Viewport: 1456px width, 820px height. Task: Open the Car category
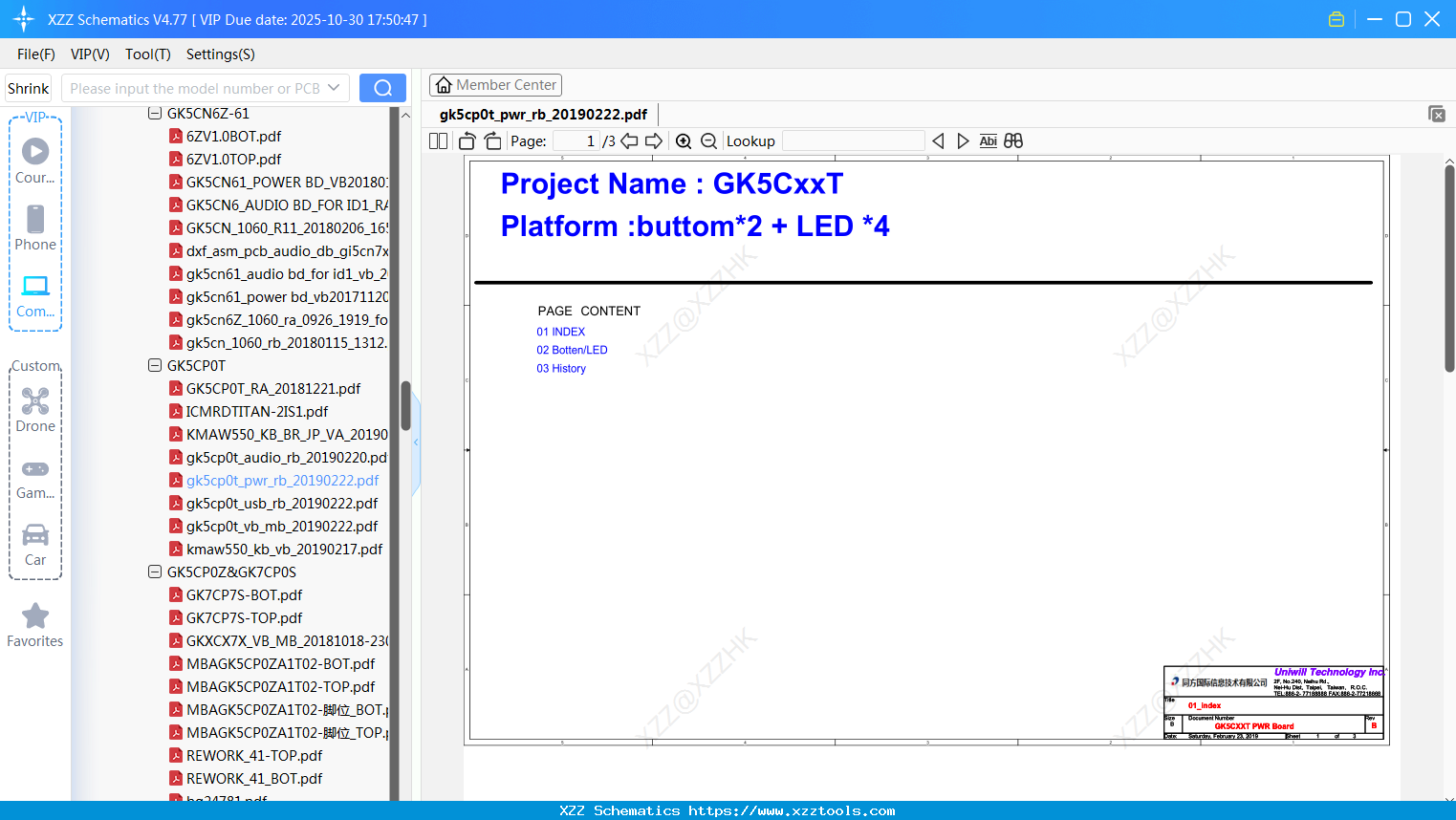[35, 545]
